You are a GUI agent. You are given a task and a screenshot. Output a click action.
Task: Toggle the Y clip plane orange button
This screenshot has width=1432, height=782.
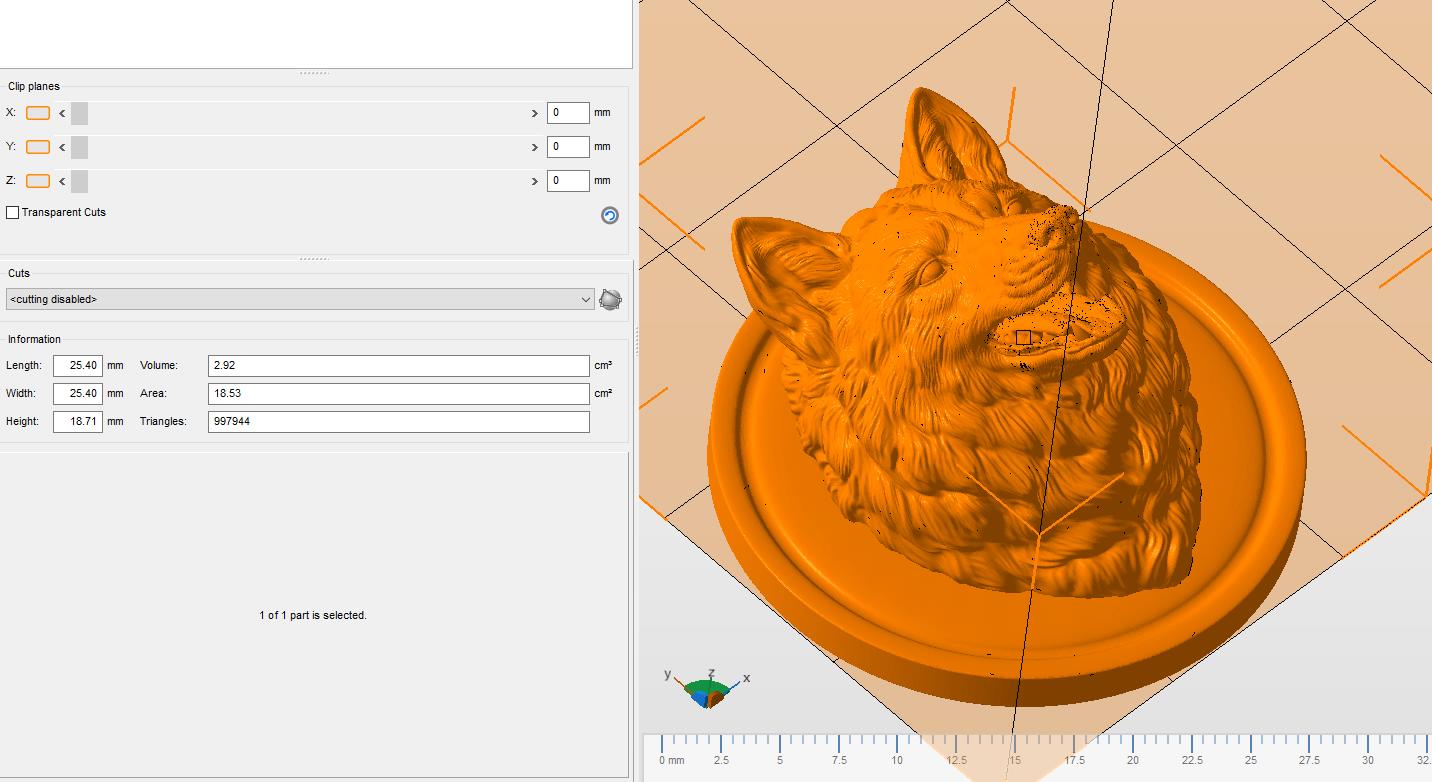(x=38, y=147)
